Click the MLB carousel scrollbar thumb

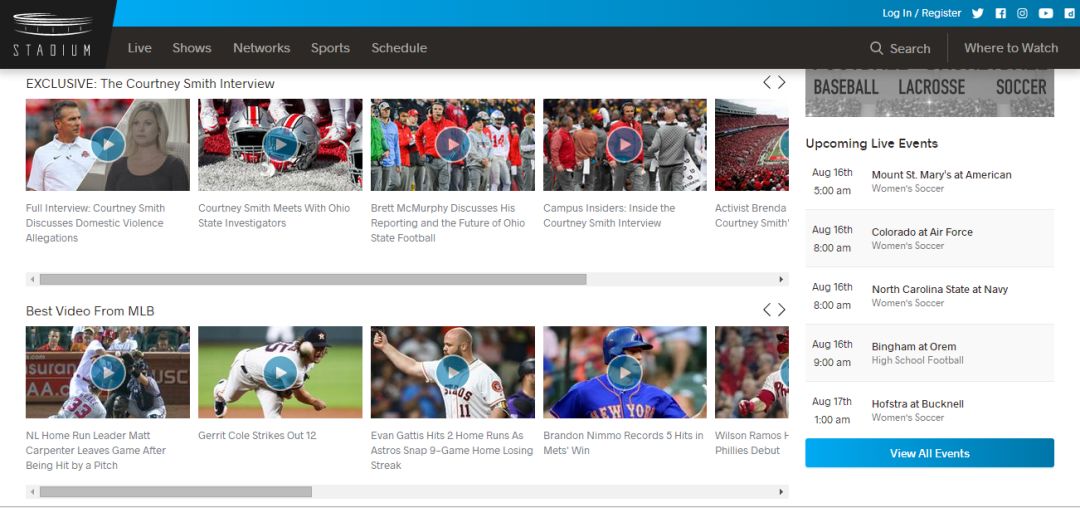(176, 492)
